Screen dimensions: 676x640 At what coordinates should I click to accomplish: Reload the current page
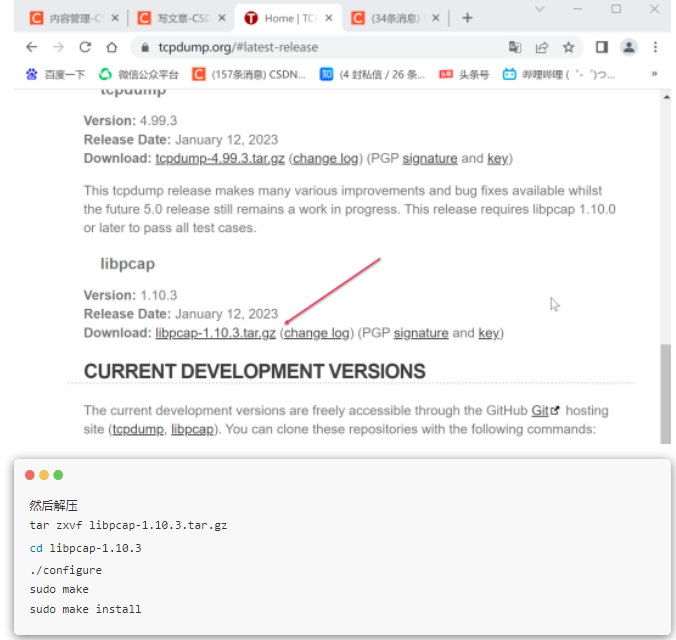pyautogui.click(x=85, y=47)
